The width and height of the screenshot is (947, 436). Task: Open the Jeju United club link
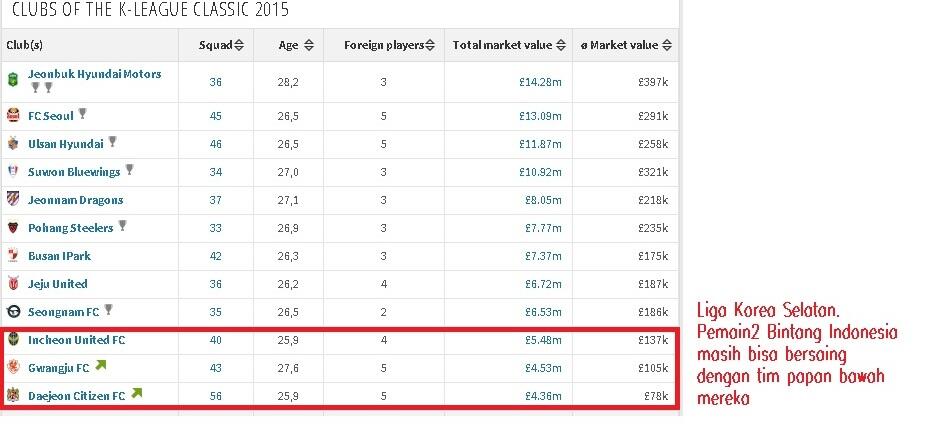tap(57, 284)
